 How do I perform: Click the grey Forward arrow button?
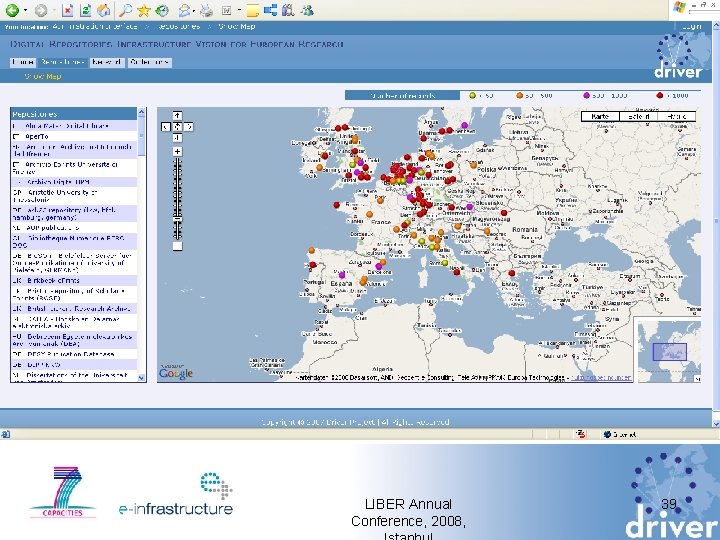click(41, 10)
